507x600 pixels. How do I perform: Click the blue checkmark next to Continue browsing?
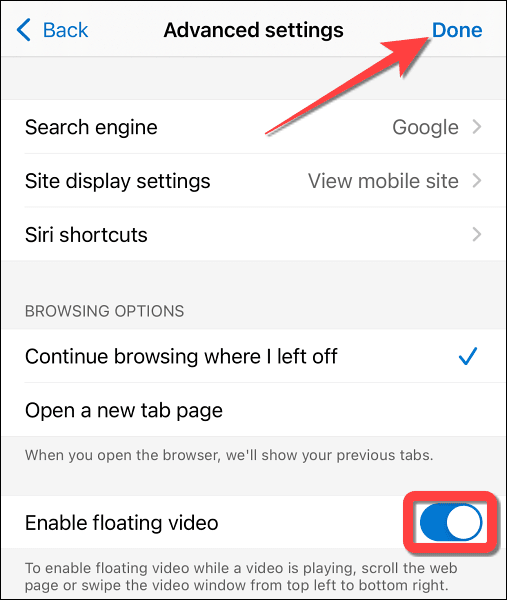[468, 356]
